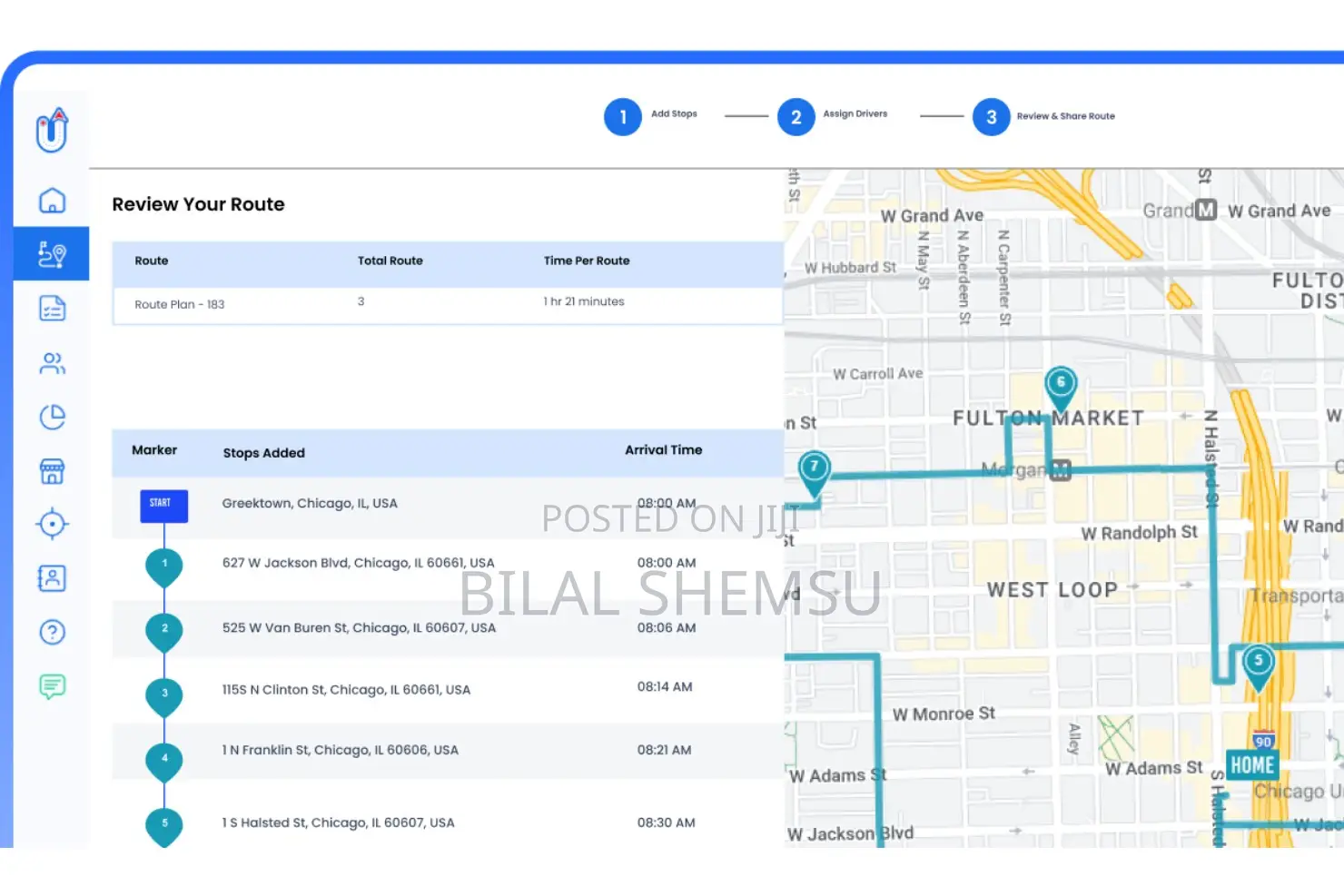Click stop marker 5 in the list
Screen dimensions: 1344x896
[x=164, y=827]
